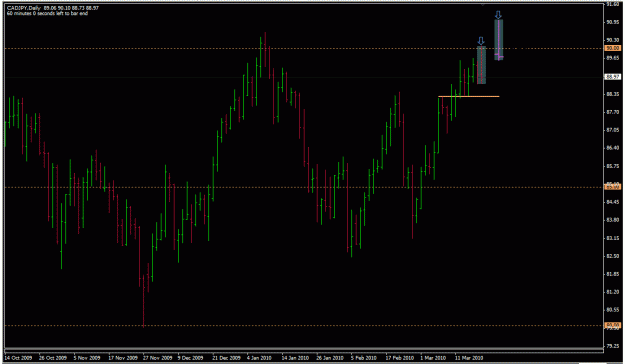625x364 pixels.
Task: Click the 87.70 price axis value
Action: 613,112
